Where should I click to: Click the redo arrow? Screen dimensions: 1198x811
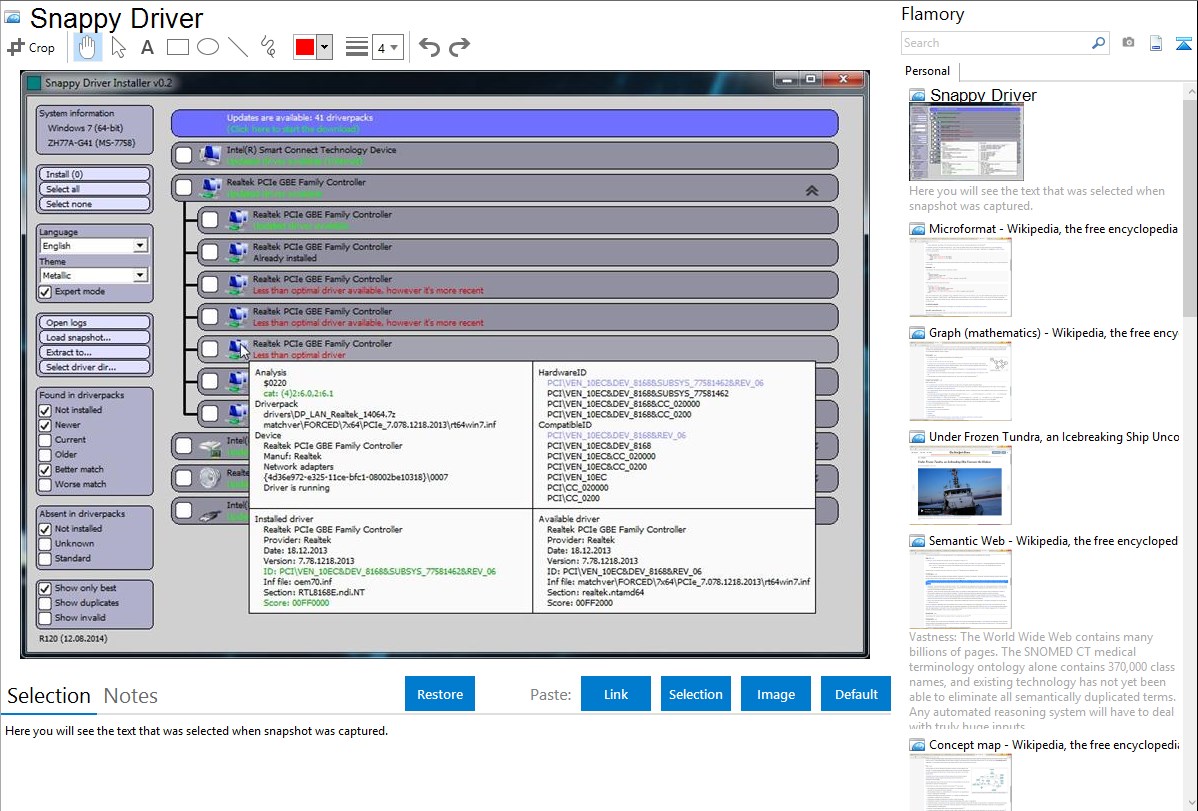[x=460, y=47]
